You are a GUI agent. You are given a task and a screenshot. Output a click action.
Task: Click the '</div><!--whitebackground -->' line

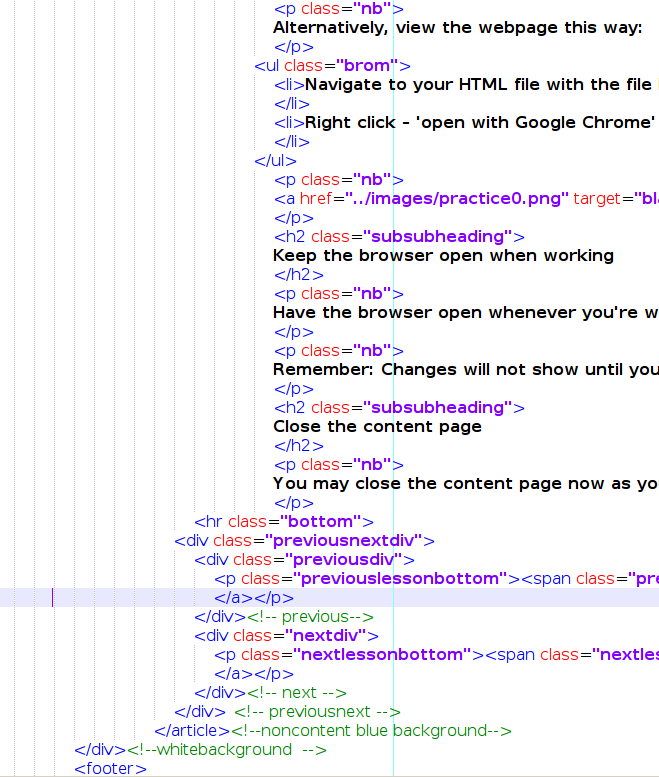click(201, 750)
